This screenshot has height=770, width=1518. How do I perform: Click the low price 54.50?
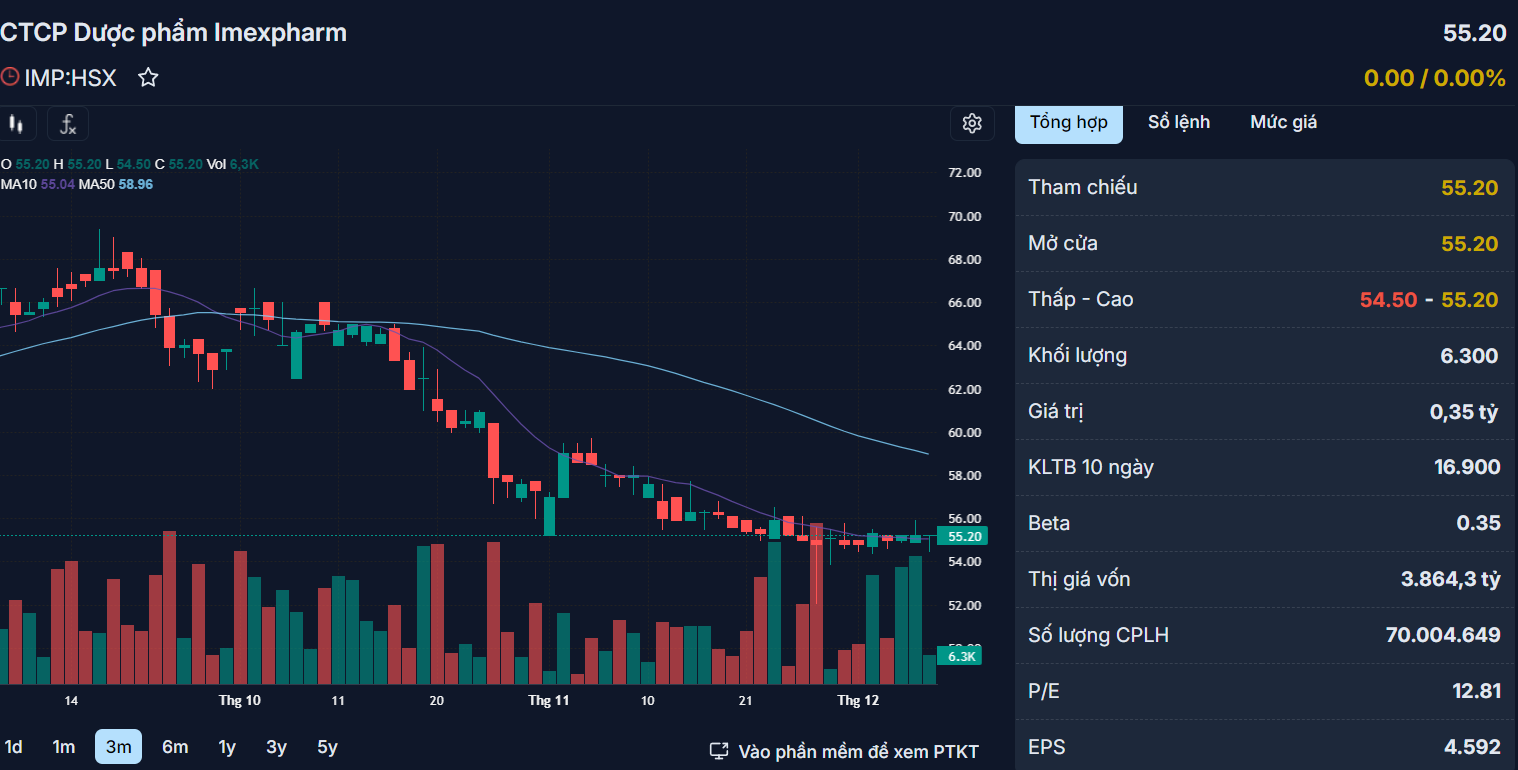click(1388, 299)
